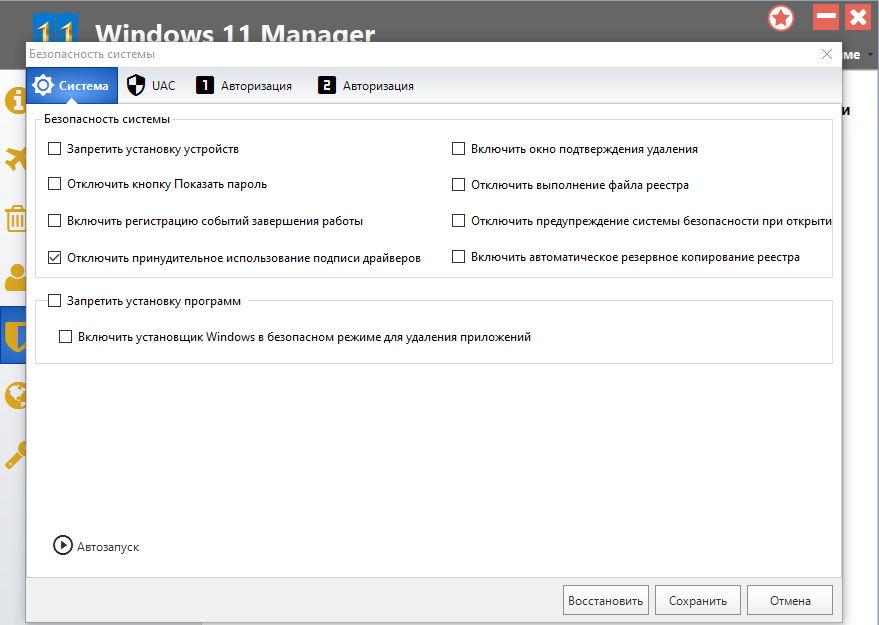Open the globe Network sidebar icon
This screenshot has height=625, width=879.
(x=16, y=395)
